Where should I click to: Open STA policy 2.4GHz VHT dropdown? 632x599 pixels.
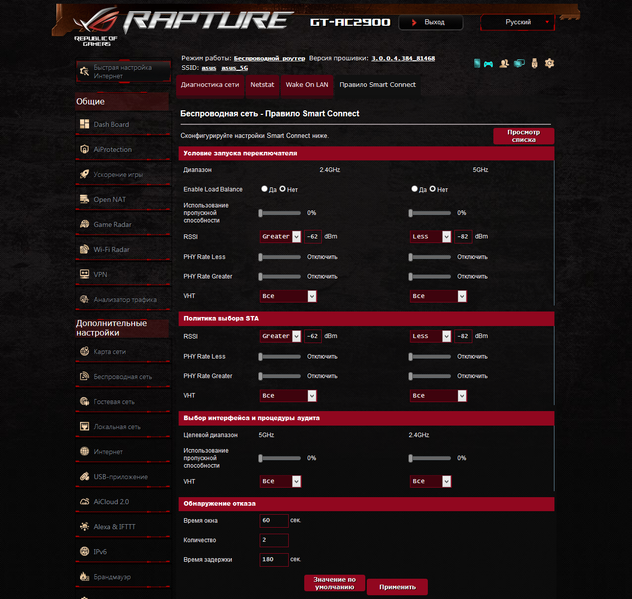[x=288, y=395]
